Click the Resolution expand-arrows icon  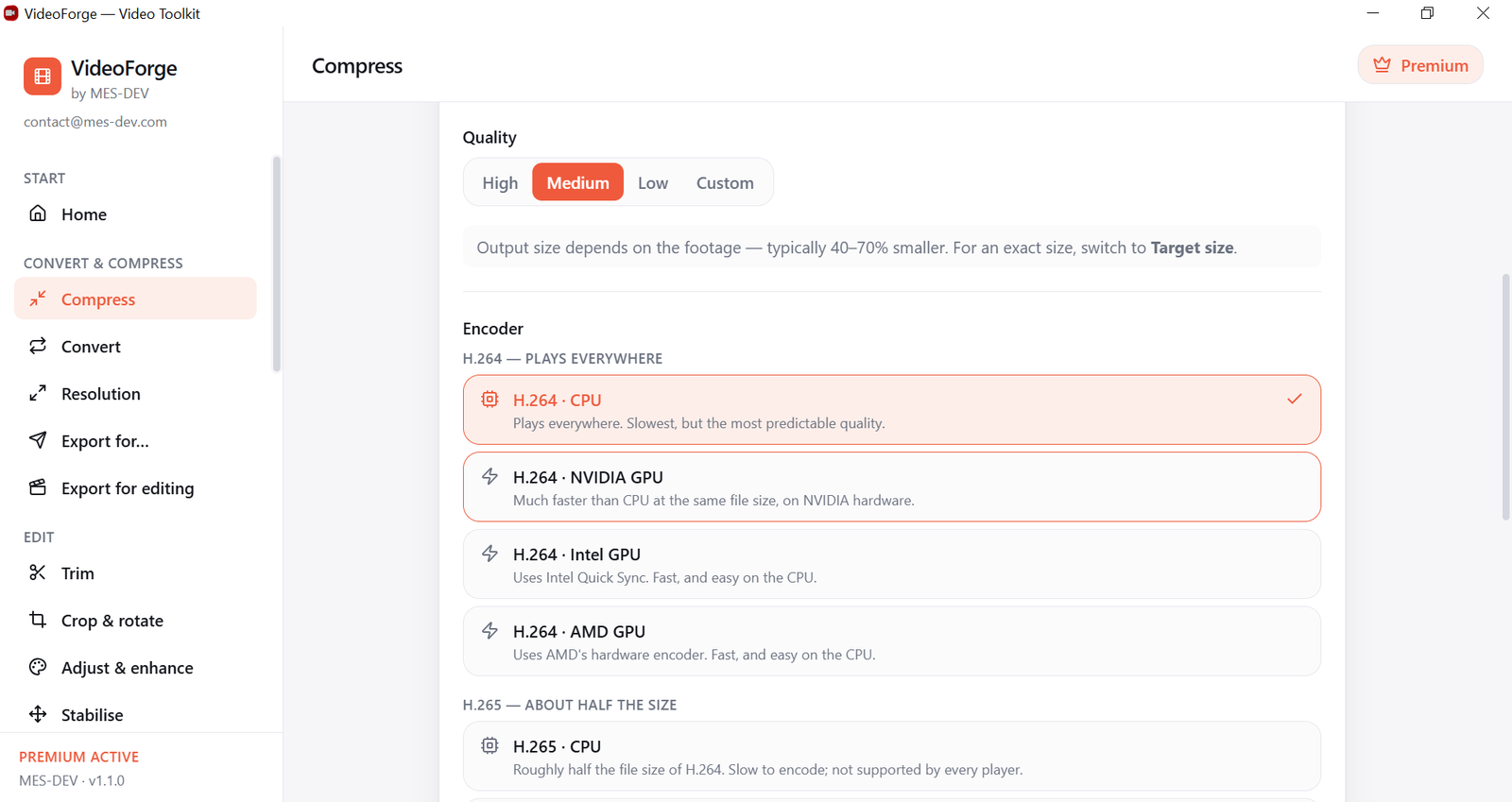tap(38, 393)
